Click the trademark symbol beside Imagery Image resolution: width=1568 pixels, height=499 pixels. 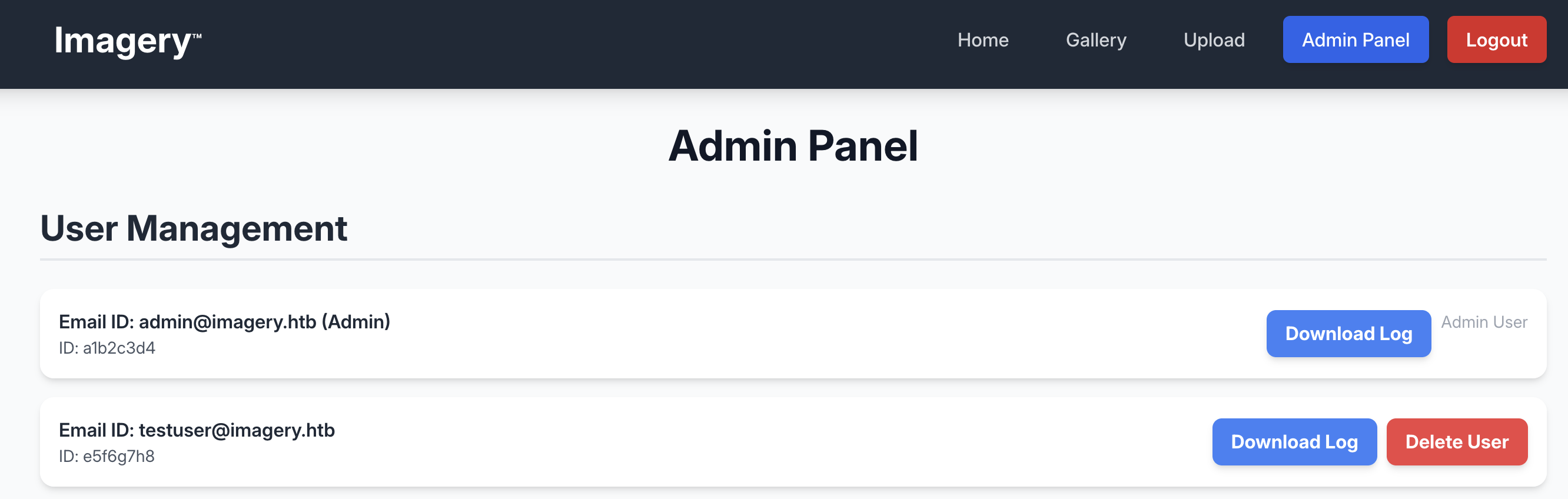click(197, 36)
